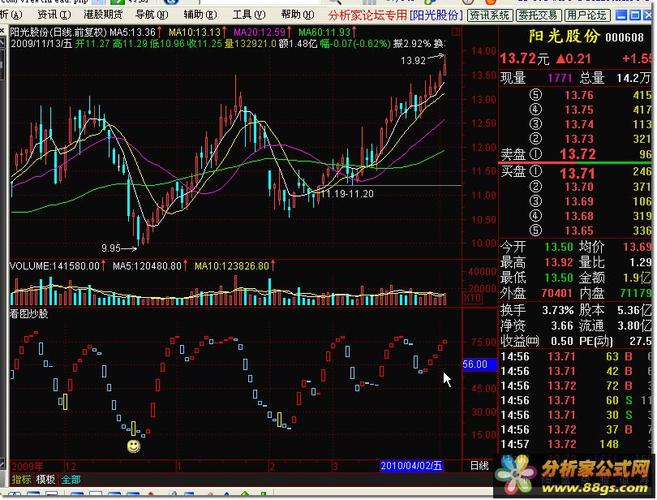Select the 全部 tab at bottom
This screenshot has width=657, height=500.
pyautogui.click(x=70, y=479)
